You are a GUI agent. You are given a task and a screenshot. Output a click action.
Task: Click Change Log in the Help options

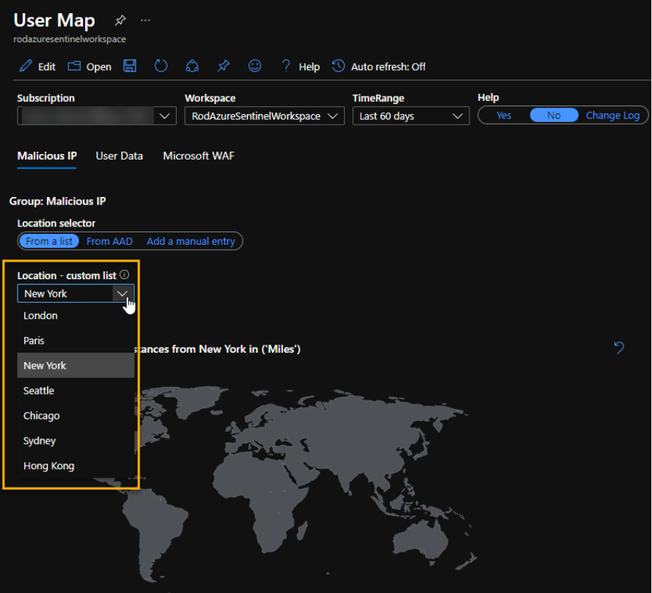(612, 116)
